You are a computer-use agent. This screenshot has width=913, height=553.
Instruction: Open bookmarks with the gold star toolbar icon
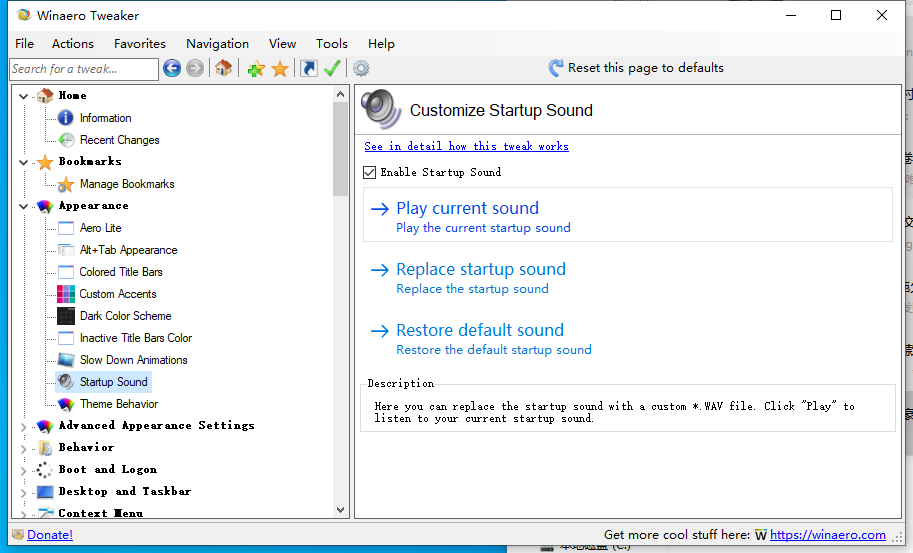point(280,69)
